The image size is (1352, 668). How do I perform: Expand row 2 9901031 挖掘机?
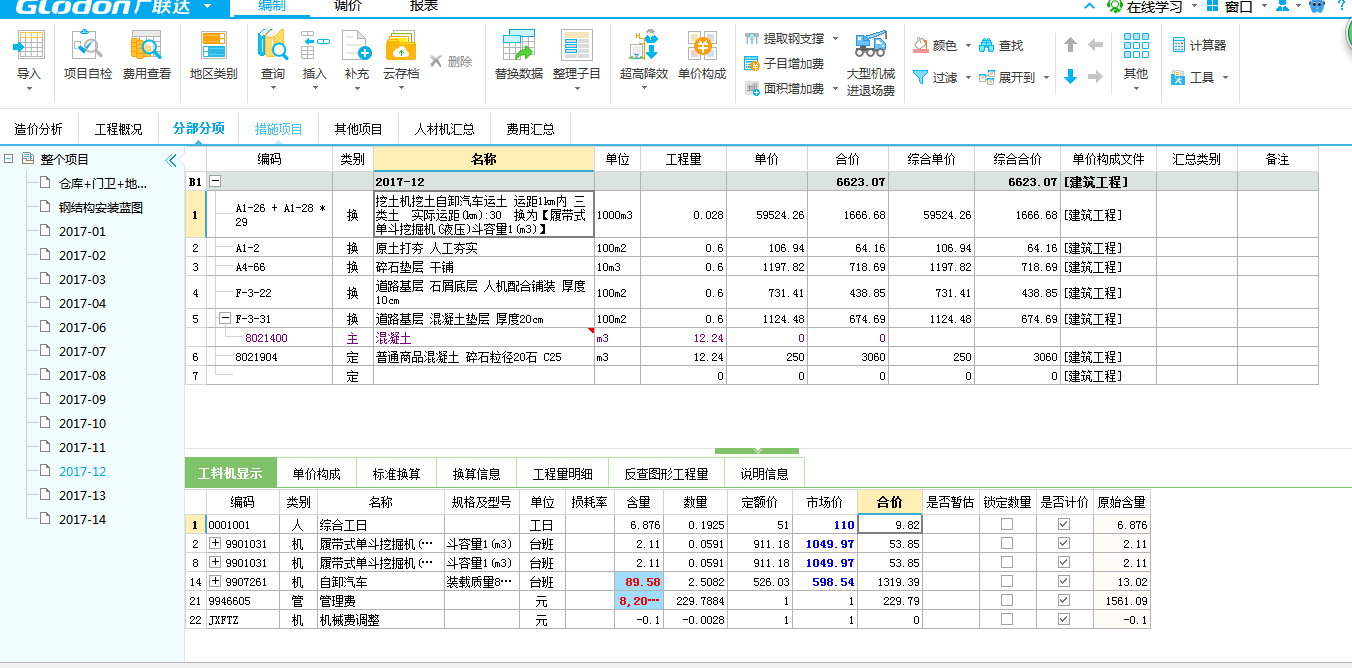[214, 543]
